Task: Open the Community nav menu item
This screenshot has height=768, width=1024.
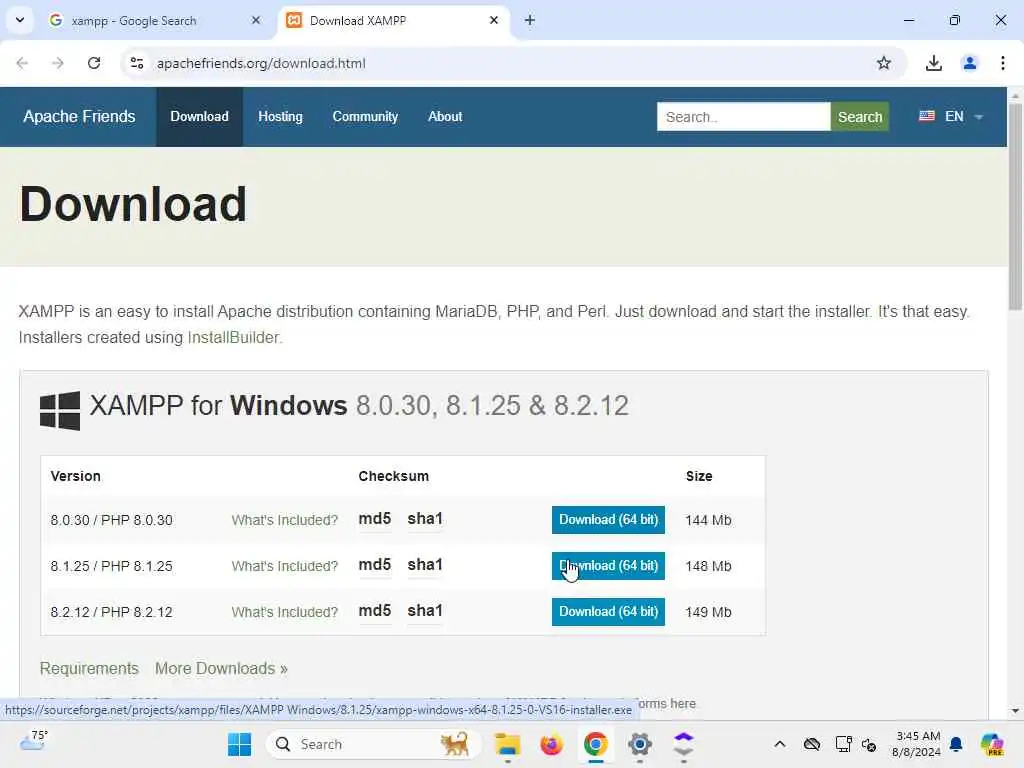Action: 365,116
